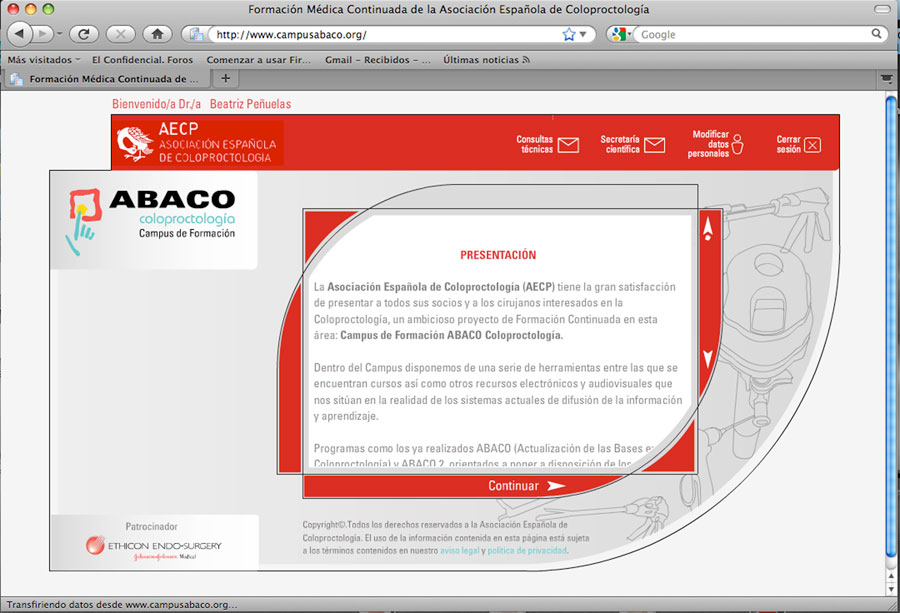
Task: Move presentation text up with up arrow
Action: (x=708, y=228)
